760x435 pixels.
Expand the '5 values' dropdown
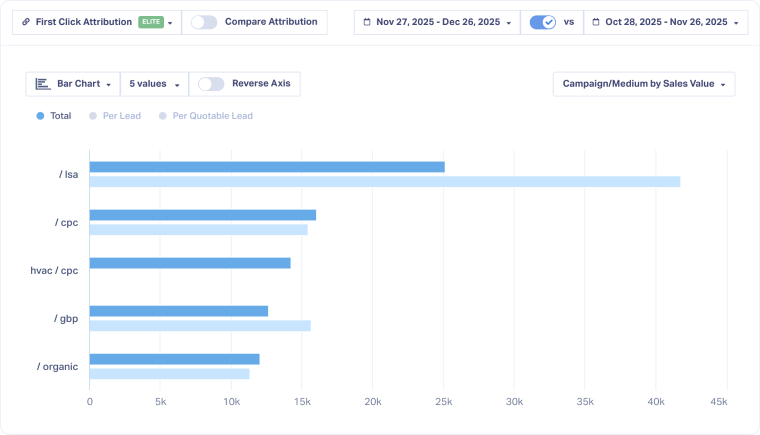pos(153,84)
